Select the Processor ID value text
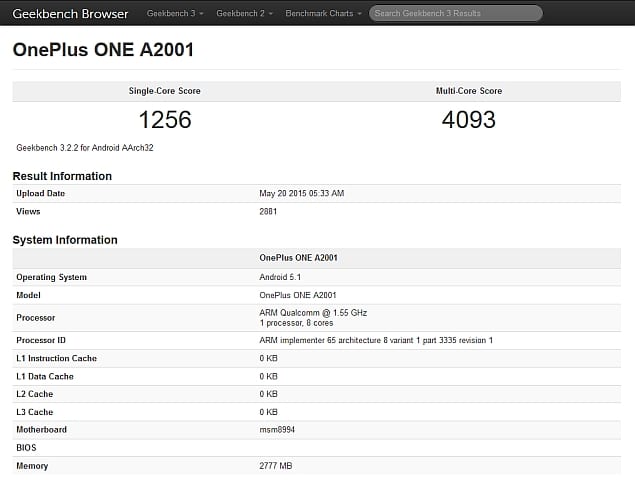 [x=375, y=340]
